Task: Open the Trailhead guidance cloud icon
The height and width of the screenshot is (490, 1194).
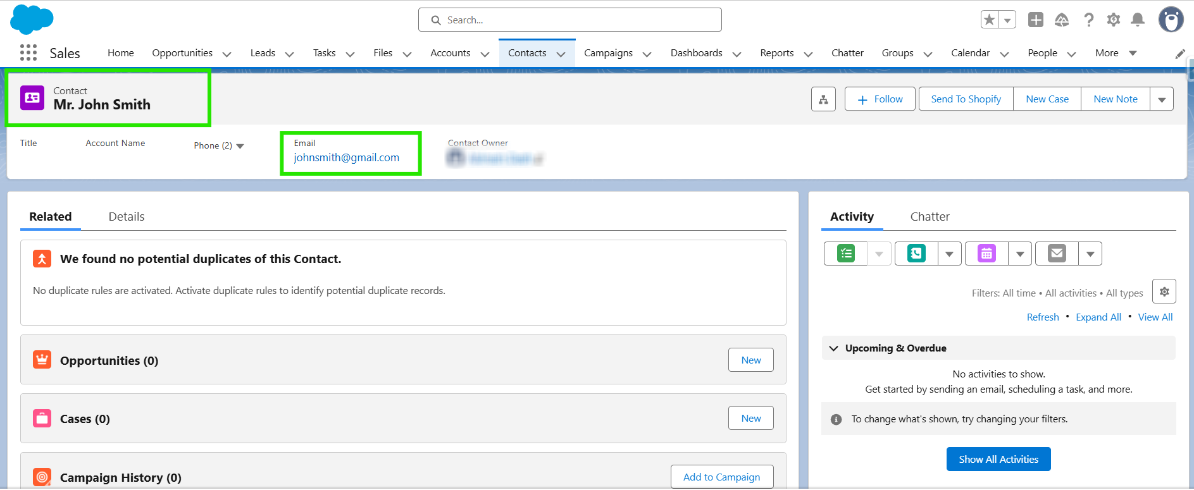Action: [x=1062, y=20]
